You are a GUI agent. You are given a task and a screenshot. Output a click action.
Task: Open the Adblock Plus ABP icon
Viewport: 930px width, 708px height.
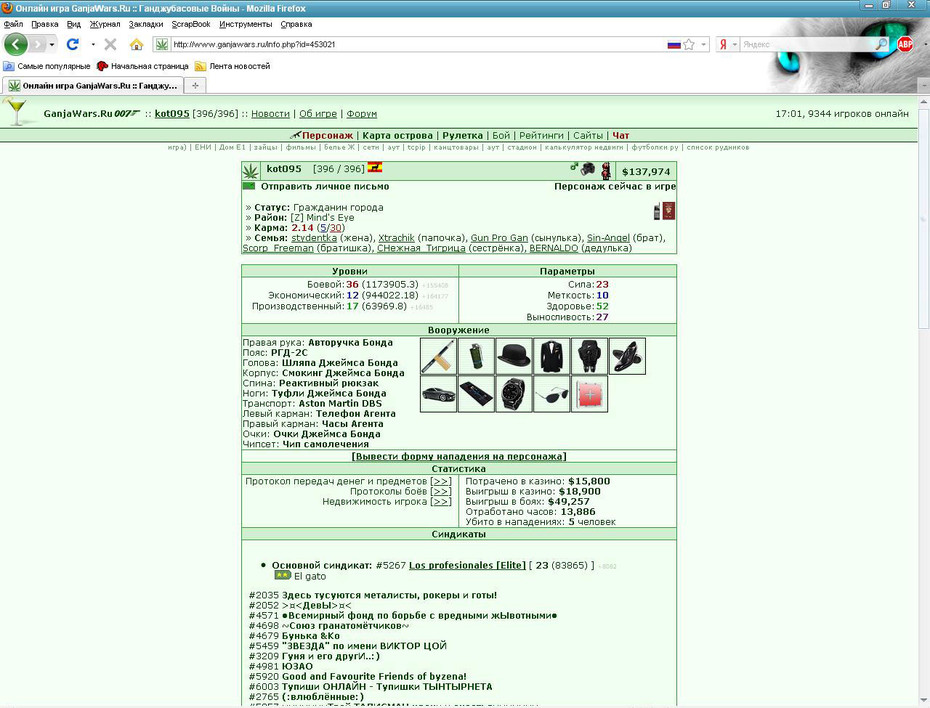[x=904, y=44]
